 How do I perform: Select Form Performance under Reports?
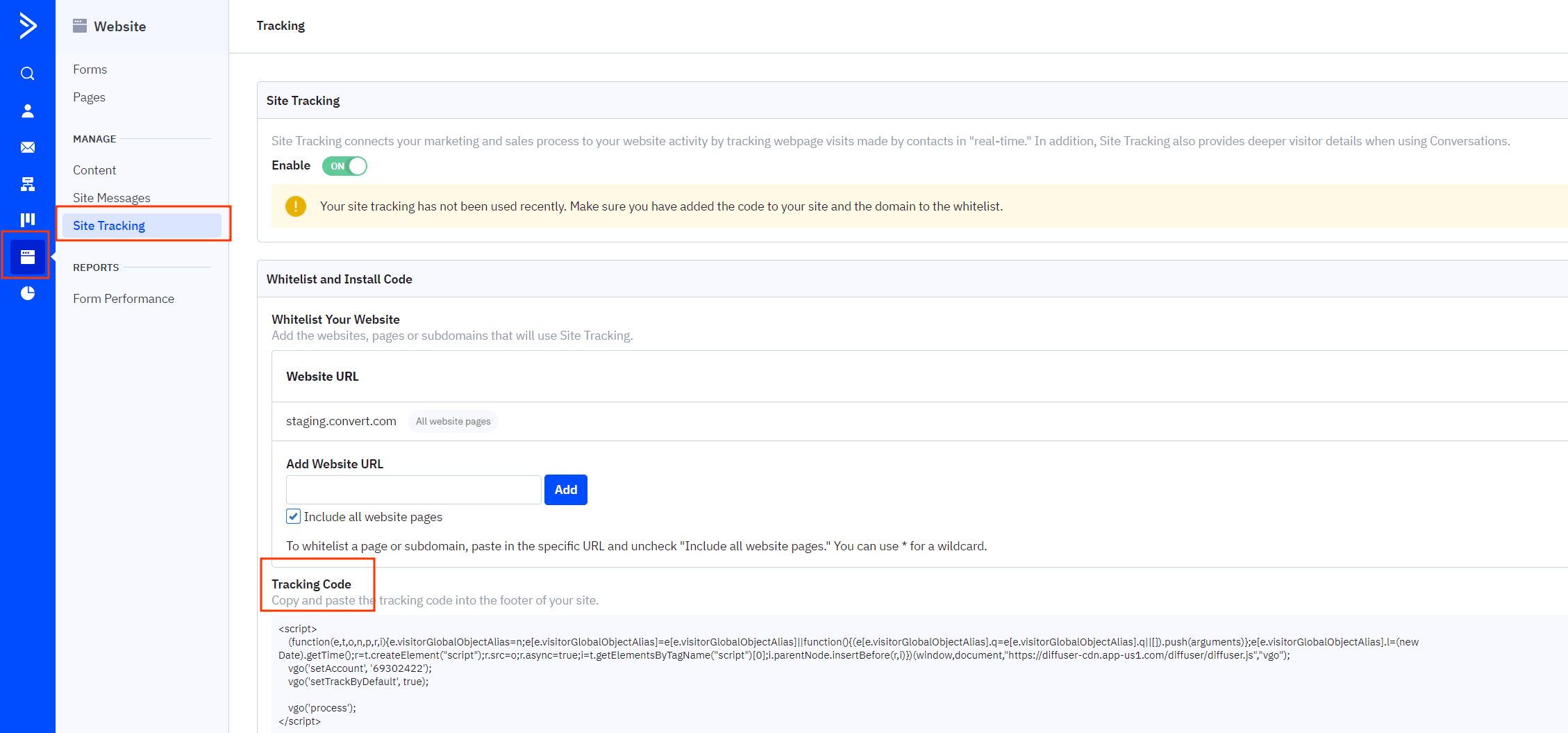[x=123, y=298]
